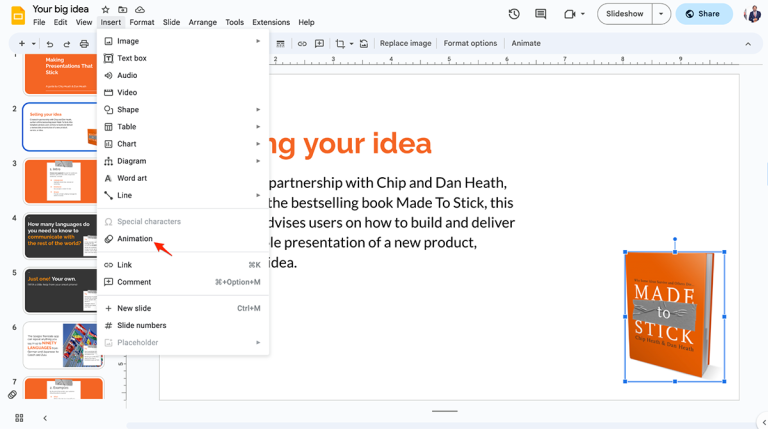Check cloud save status icon
The width and height of the screenshot is (768, 429).
[140, 10]
